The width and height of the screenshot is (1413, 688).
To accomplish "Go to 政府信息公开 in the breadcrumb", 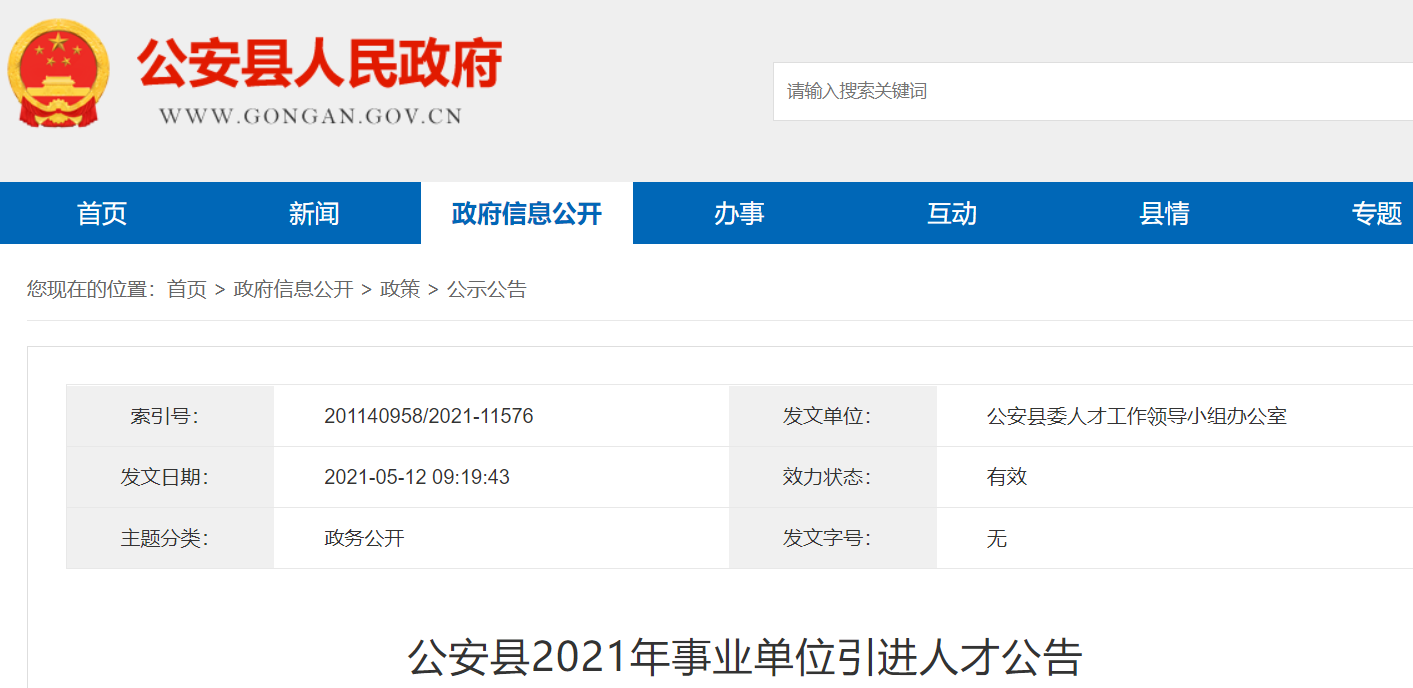I will [294, 290].
